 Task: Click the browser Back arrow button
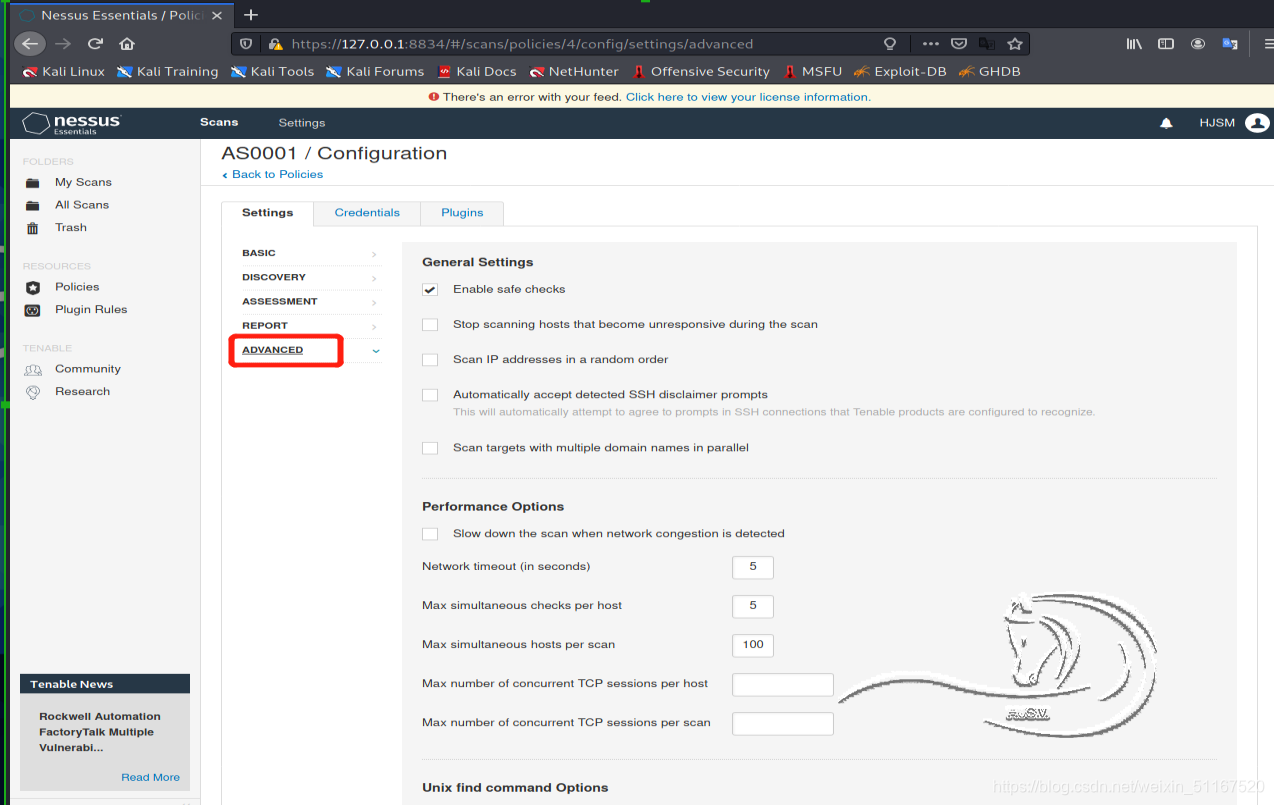(30, 44)
